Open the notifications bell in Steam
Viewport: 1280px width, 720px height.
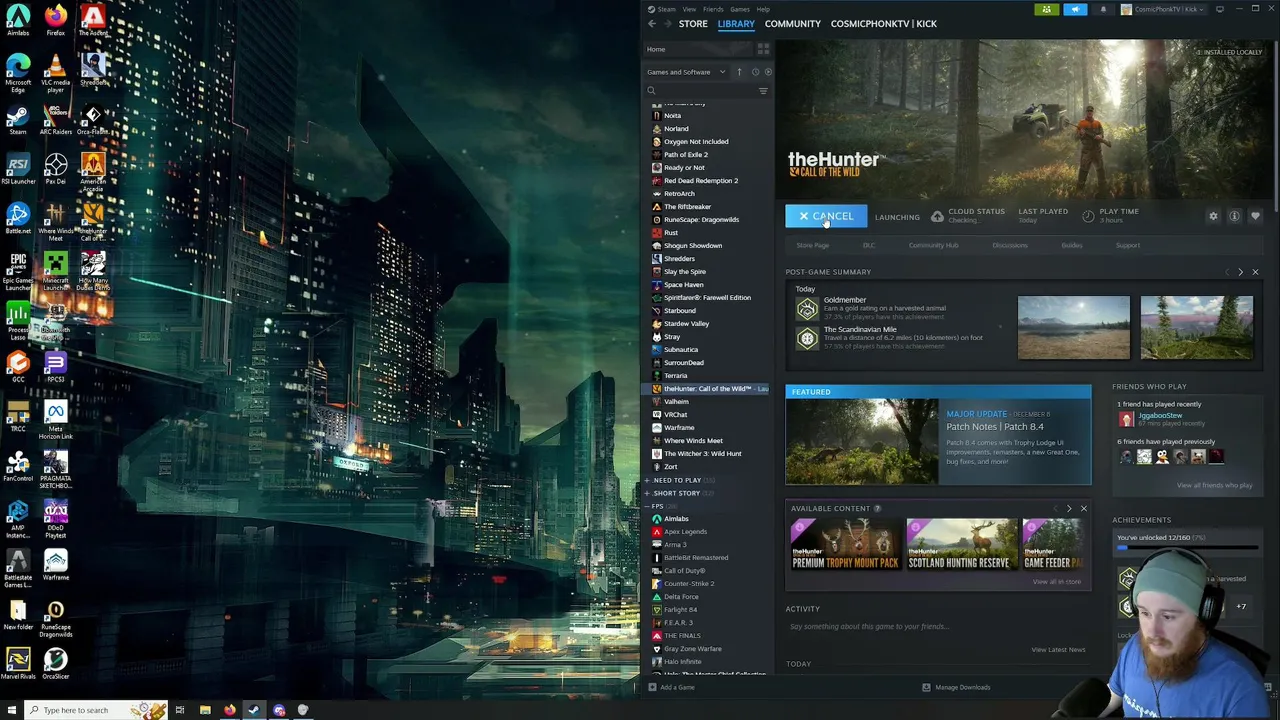(x=1103, y=9)
